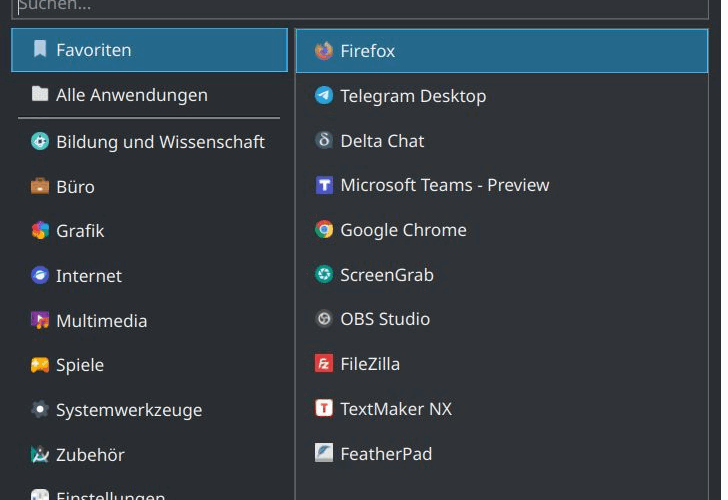The image size is (728, 500).
Task: Open the Büro category
Action: [150, 187]
